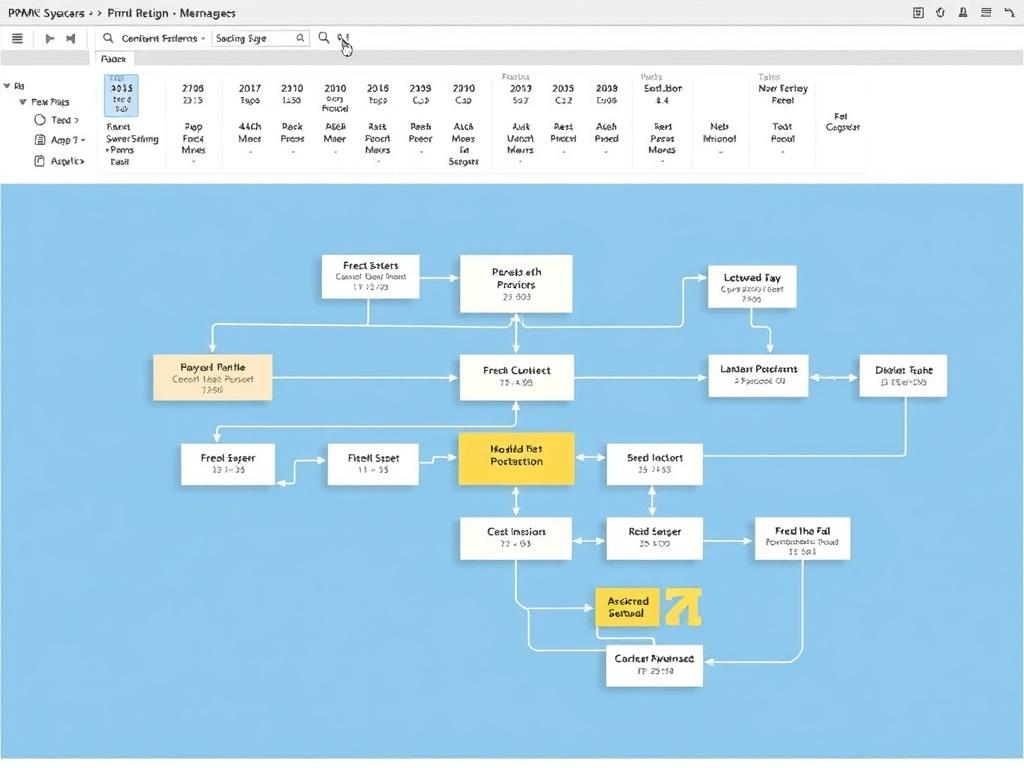The width and height of the screenshot is (1024, 768).
Task: Click the small tool icon under the cursor
Action: click(x=341, y=37)
